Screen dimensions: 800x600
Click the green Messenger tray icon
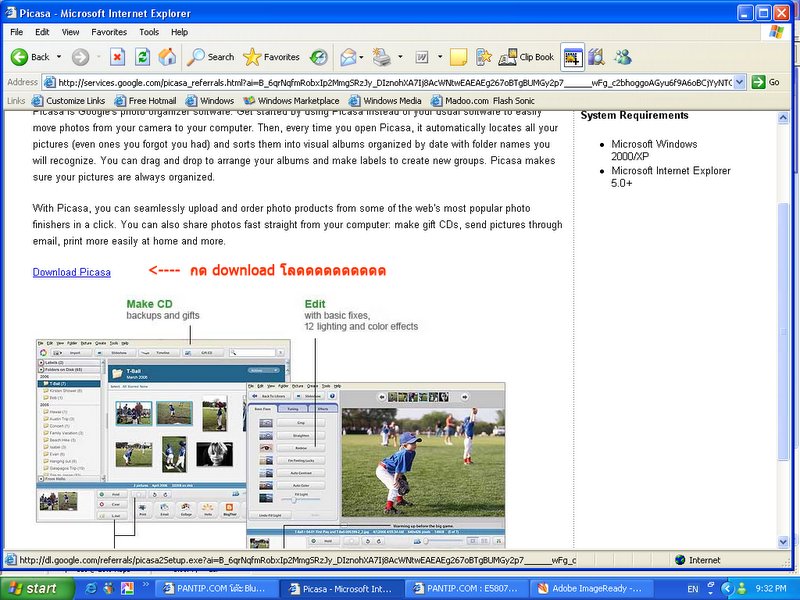(x=742, y=589)
